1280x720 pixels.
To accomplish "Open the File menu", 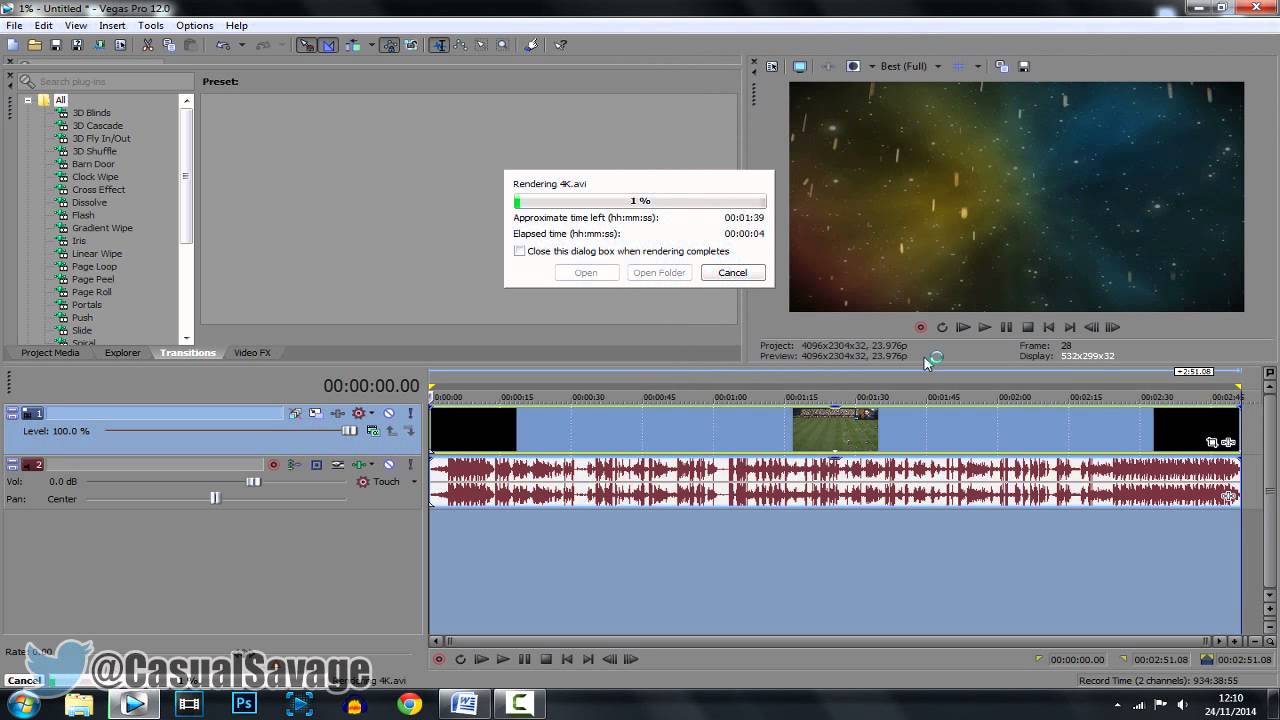I will [14, 25].
